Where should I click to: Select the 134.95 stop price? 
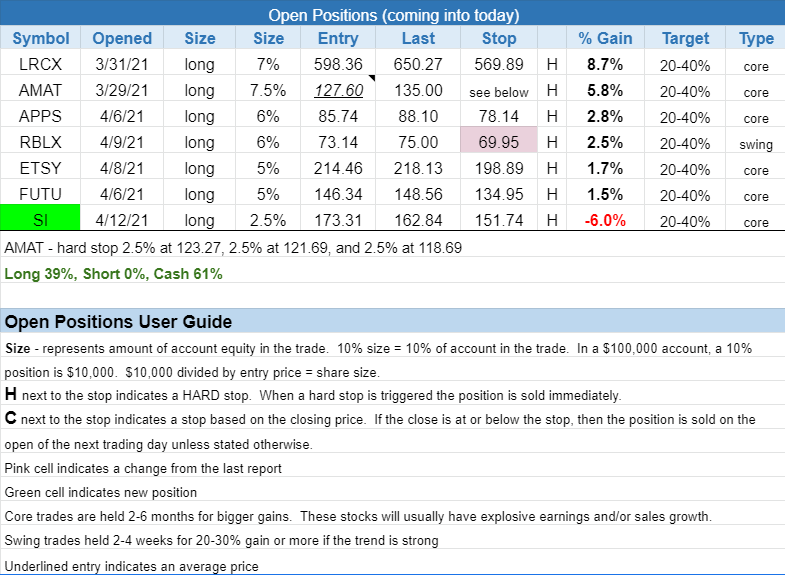point(499,194)
